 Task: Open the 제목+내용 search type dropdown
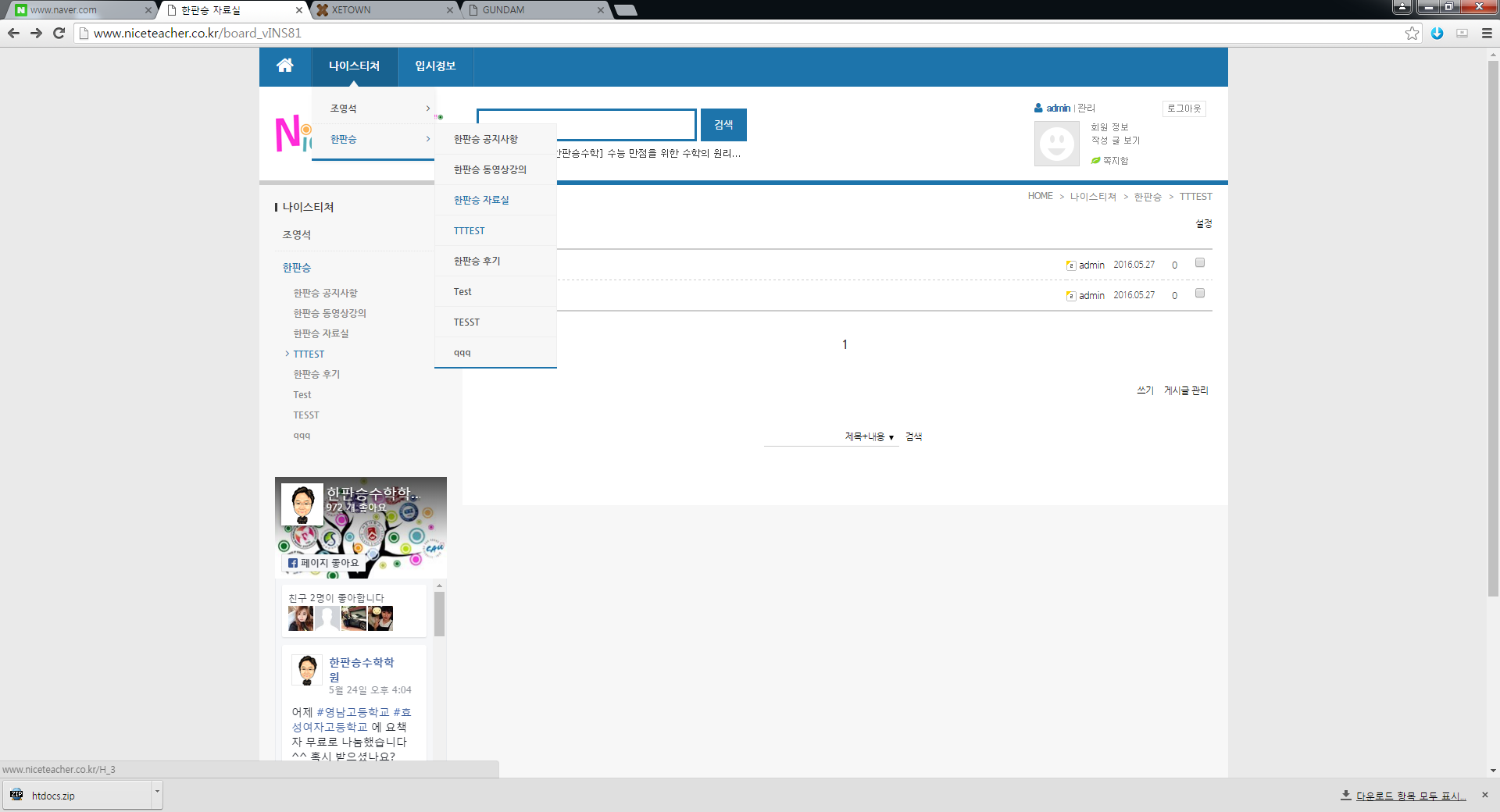click(869, 437)
